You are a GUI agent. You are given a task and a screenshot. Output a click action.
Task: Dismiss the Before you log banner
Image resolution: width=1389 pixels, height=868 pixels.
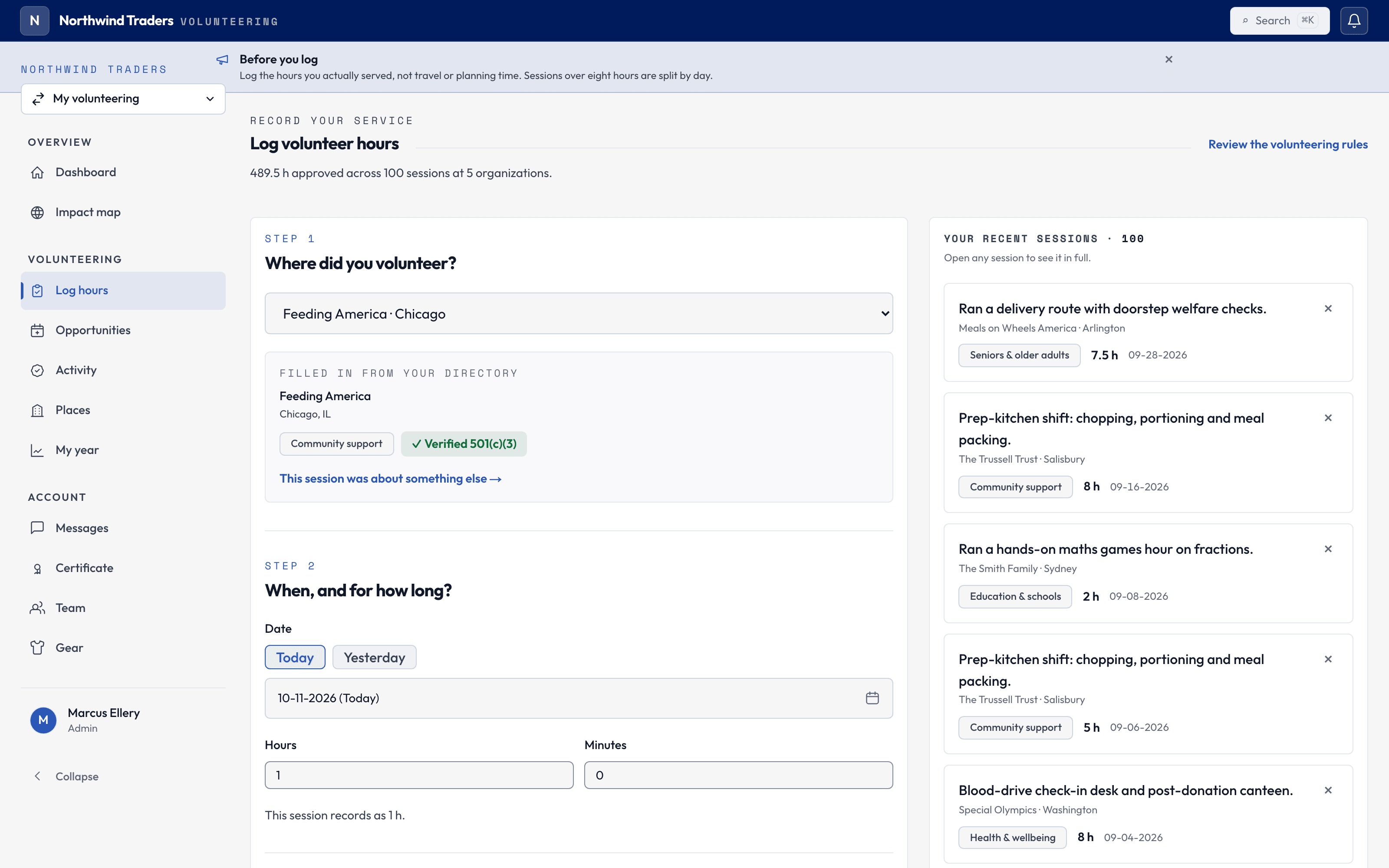click(1168, 59)
